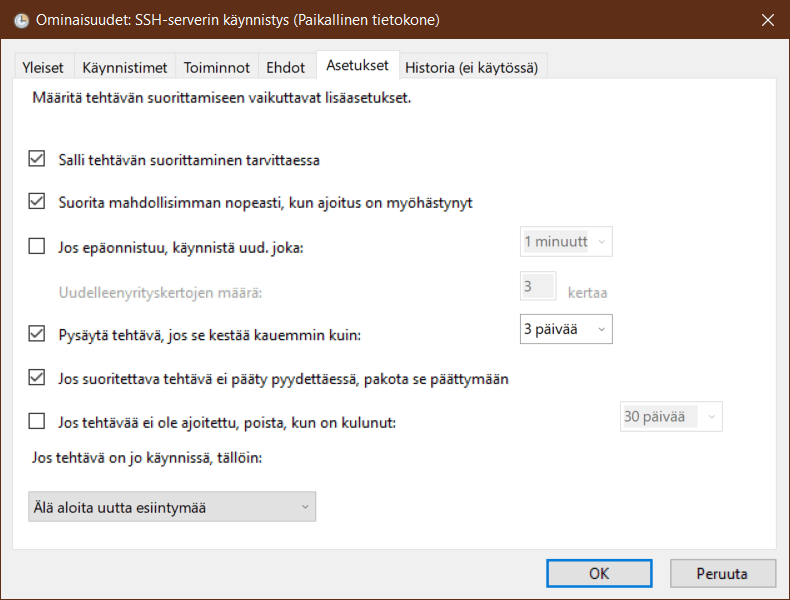Enable 'Jos tehtävää ei ole ajoitettu, poista' checkbox
Screen dimensions: 790x600
38,421
